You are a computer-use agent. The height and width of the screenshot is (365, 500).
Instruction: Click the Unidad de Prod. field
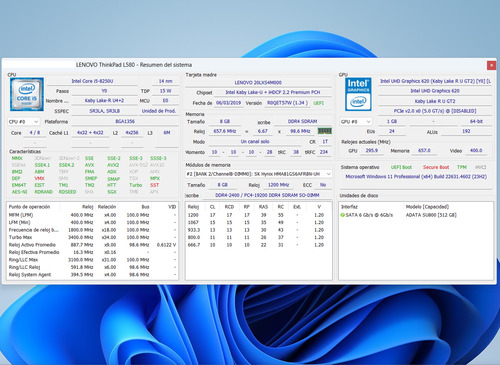pyautogui.click(x=159, y=111)
